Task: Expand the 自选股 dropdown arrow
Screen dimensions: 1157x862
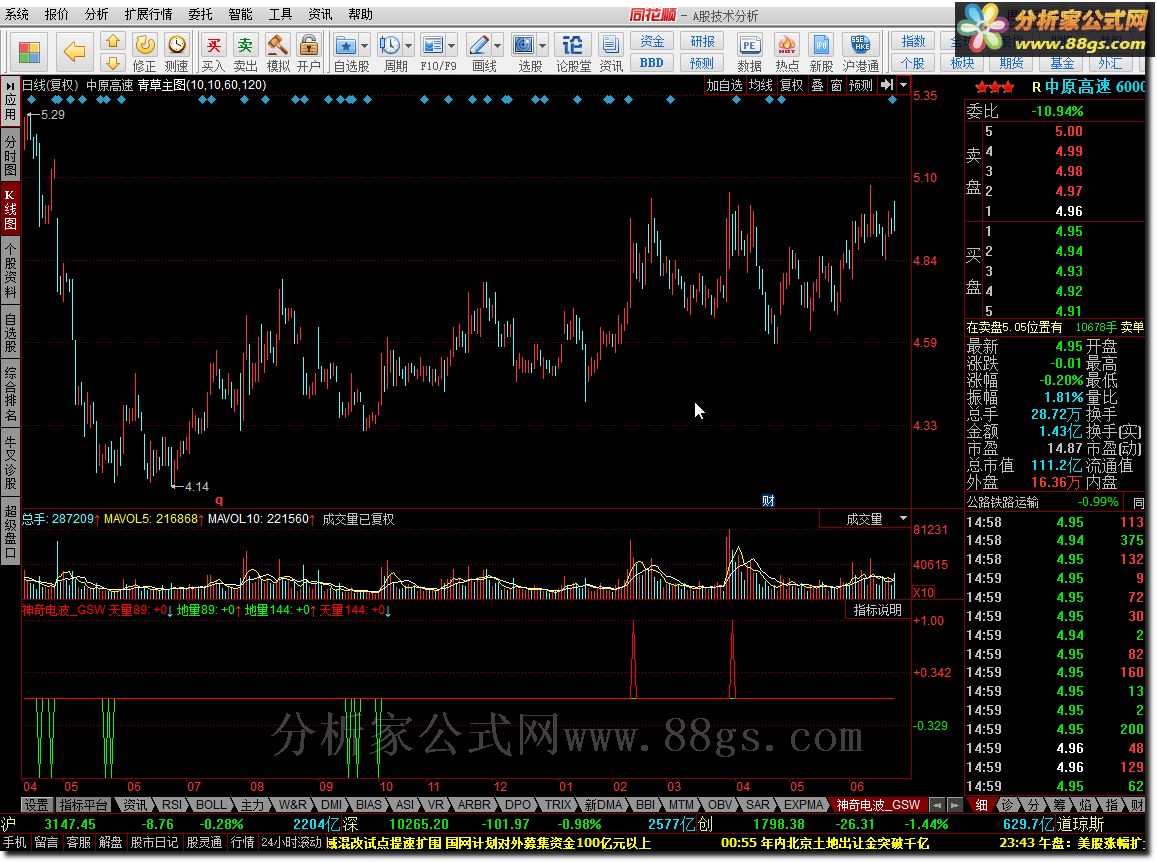Action: (365, 46)
